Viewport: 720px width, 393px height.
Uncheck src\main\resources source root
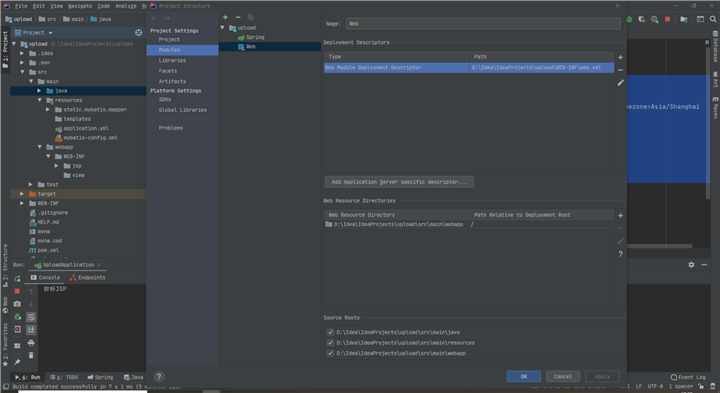click(x=330, y=342)
